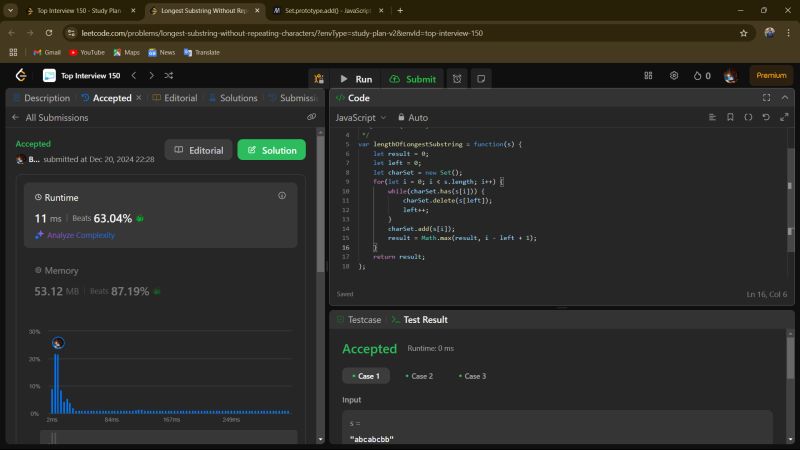Collapse the Code panel with chevron
Screen dimensions: 800x450
pos(783,98)
